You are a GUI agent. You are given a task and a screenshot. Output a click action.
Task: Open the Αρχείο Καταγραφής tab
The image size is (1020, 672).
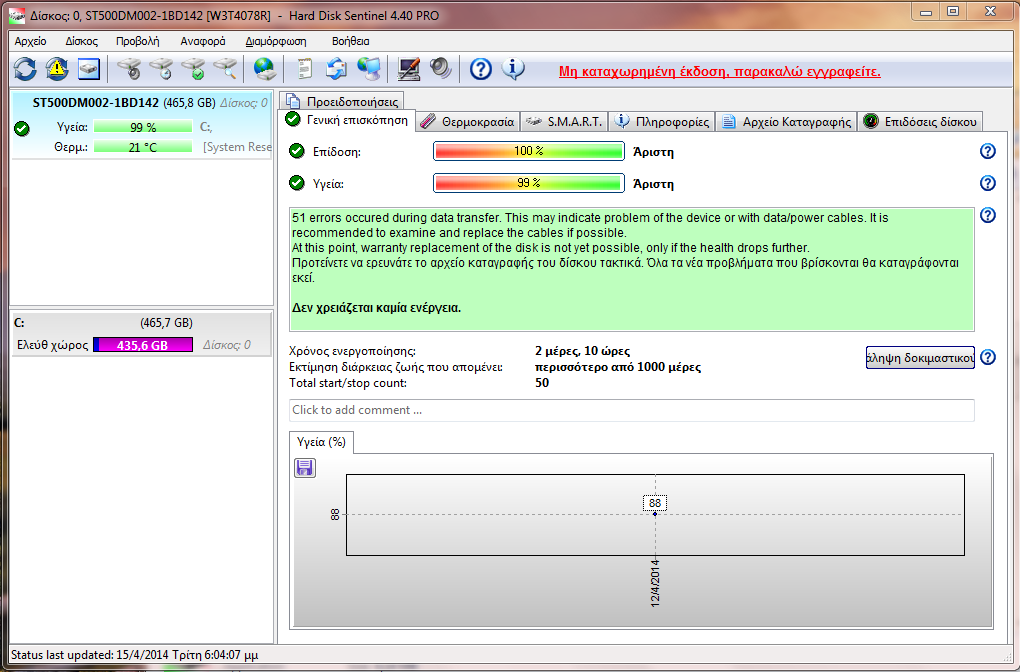coord(786,122)
